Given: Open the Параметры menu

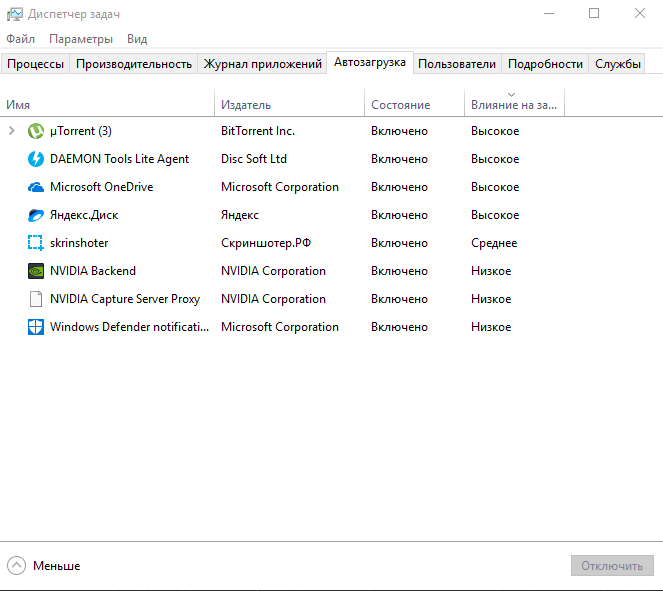Looking at the screenshot, I should [81, 39].
